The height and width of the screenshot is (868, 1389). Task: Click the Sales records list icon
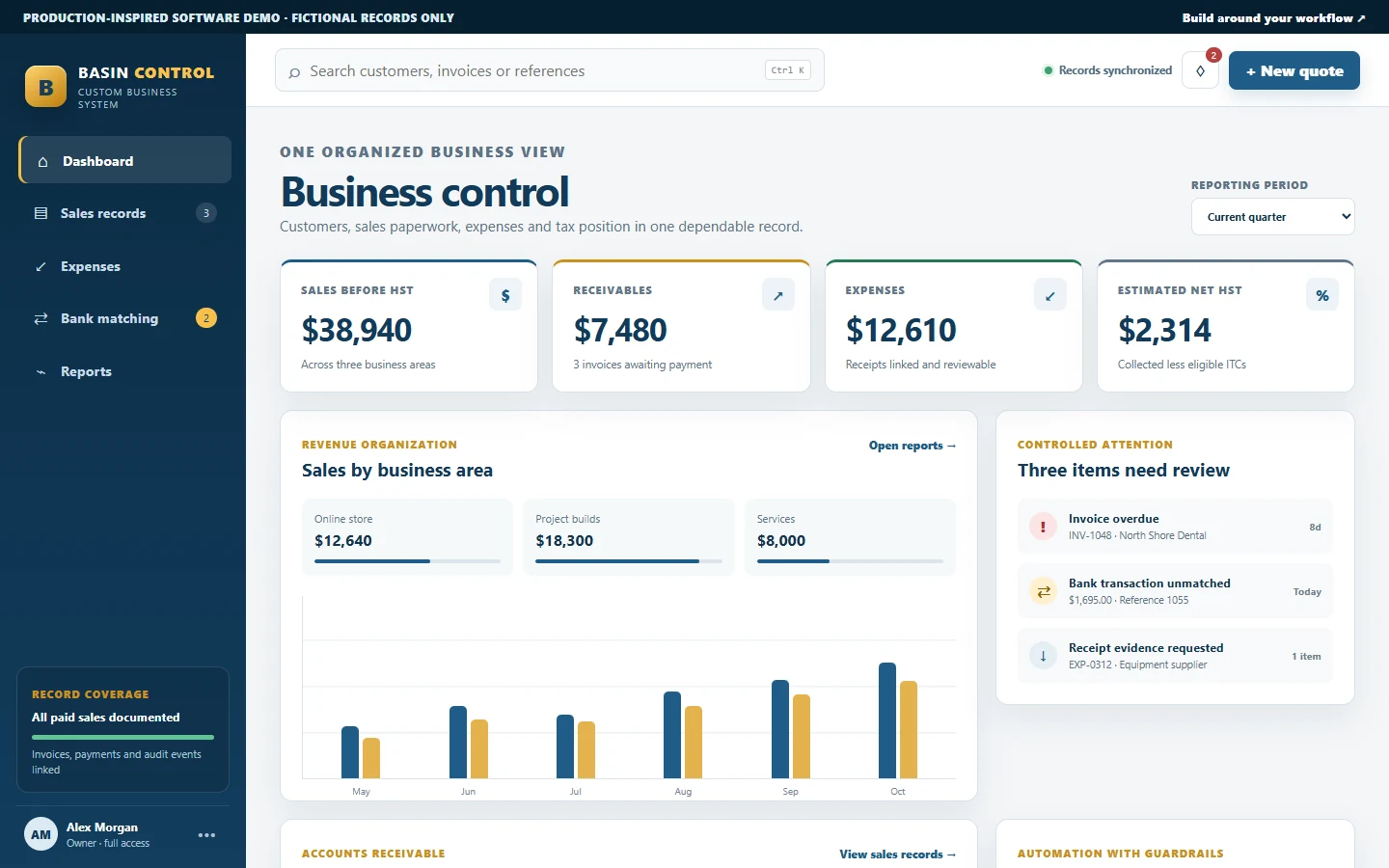(41, 213)
